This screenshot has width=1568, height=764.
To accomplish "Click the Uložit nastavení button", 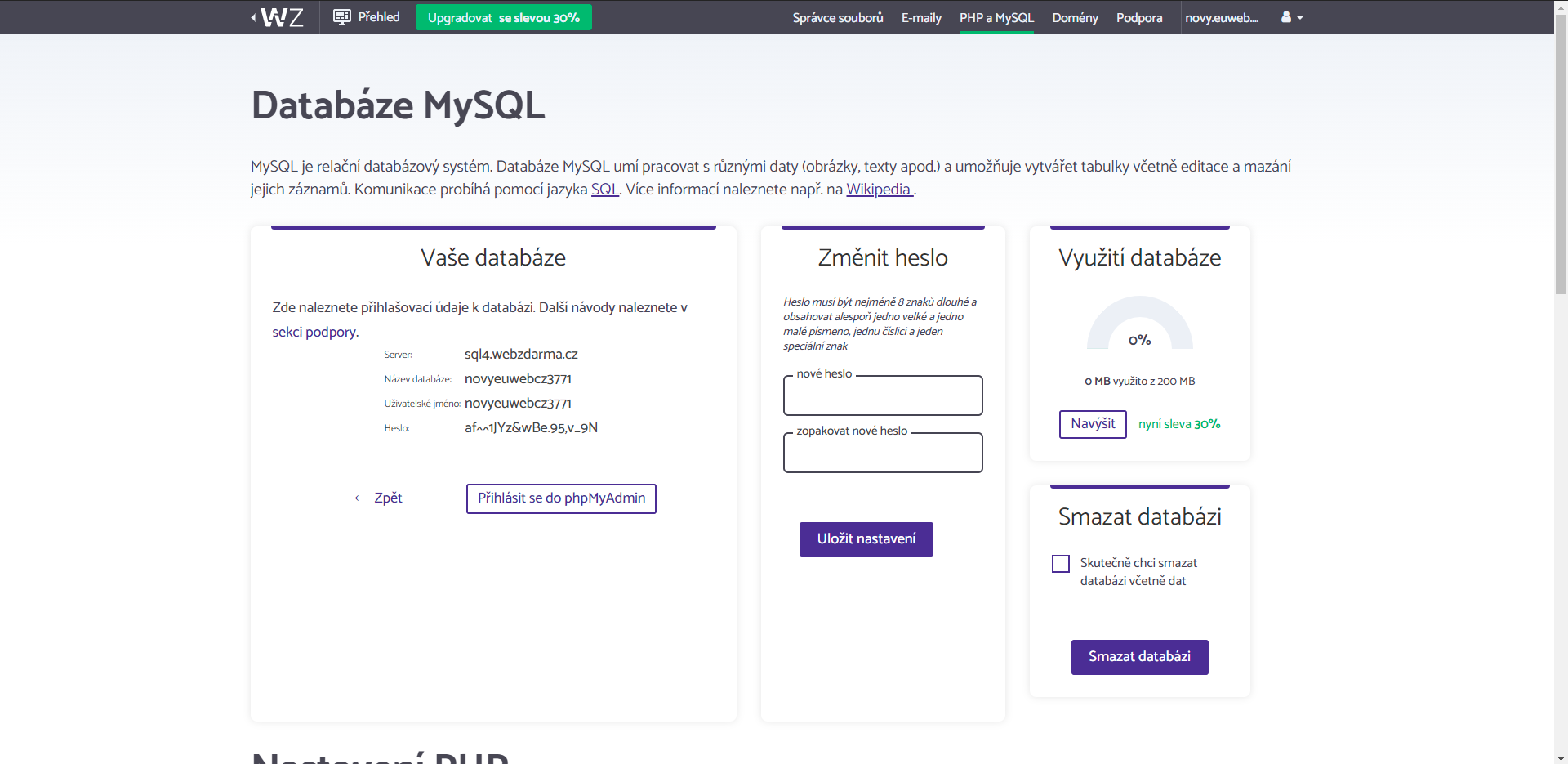I will click(x=866, y=539).
